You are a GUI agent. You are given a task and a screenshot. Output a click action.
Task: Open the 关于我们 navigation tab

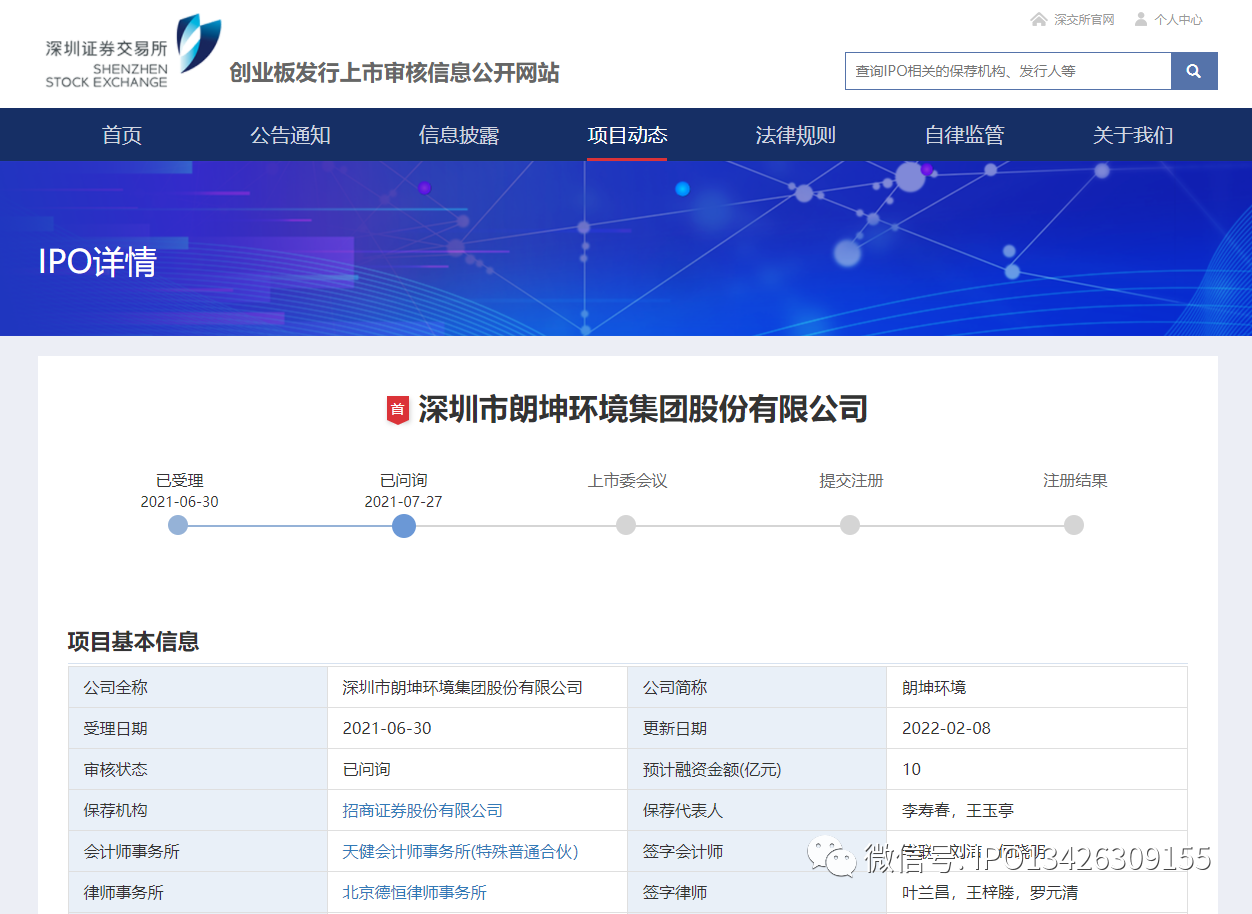pos(1133,135)
